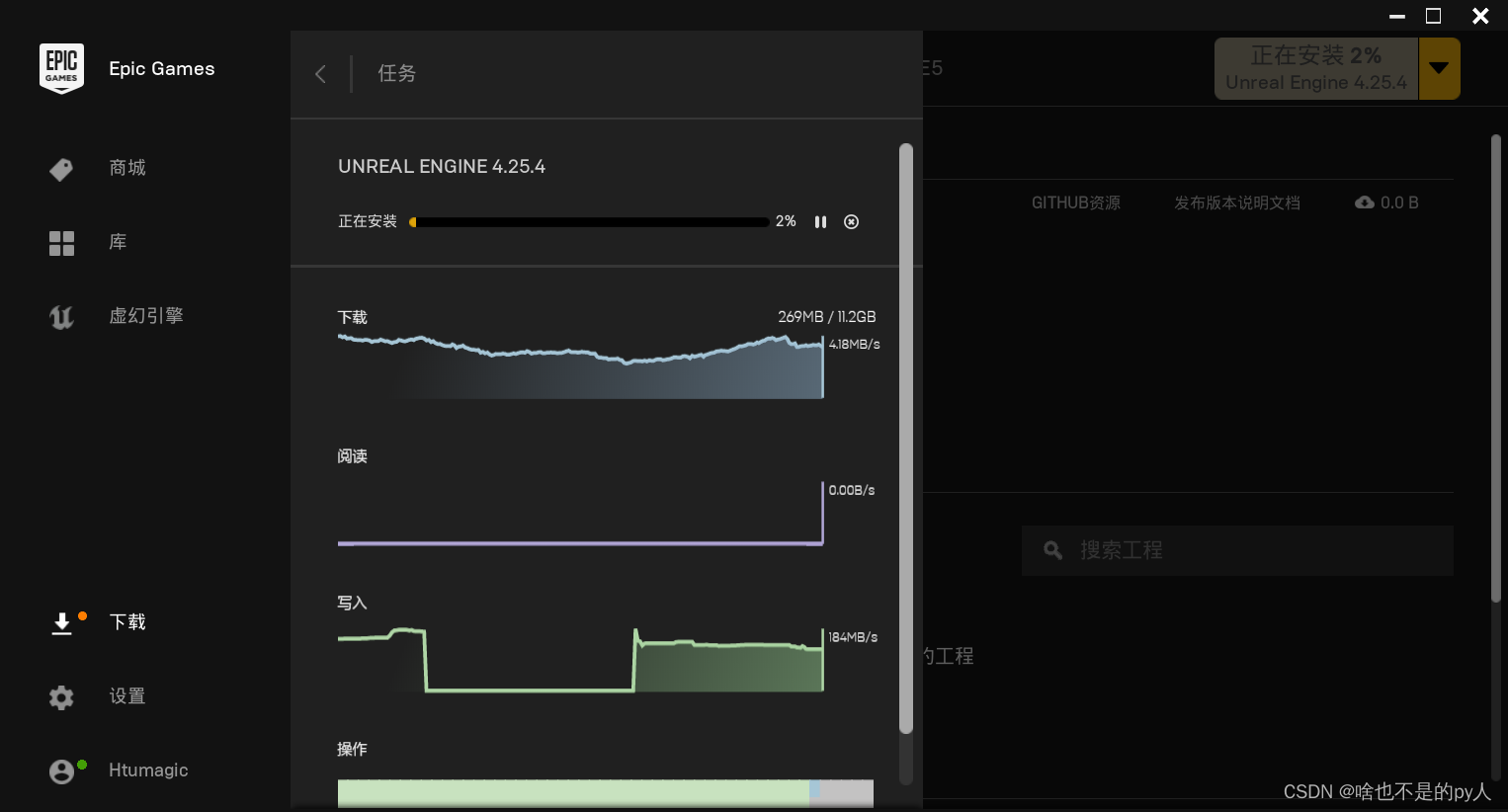
Task: Cancel the Unreal Engine 4.25.4 installation
Action: tap(851, 222)
